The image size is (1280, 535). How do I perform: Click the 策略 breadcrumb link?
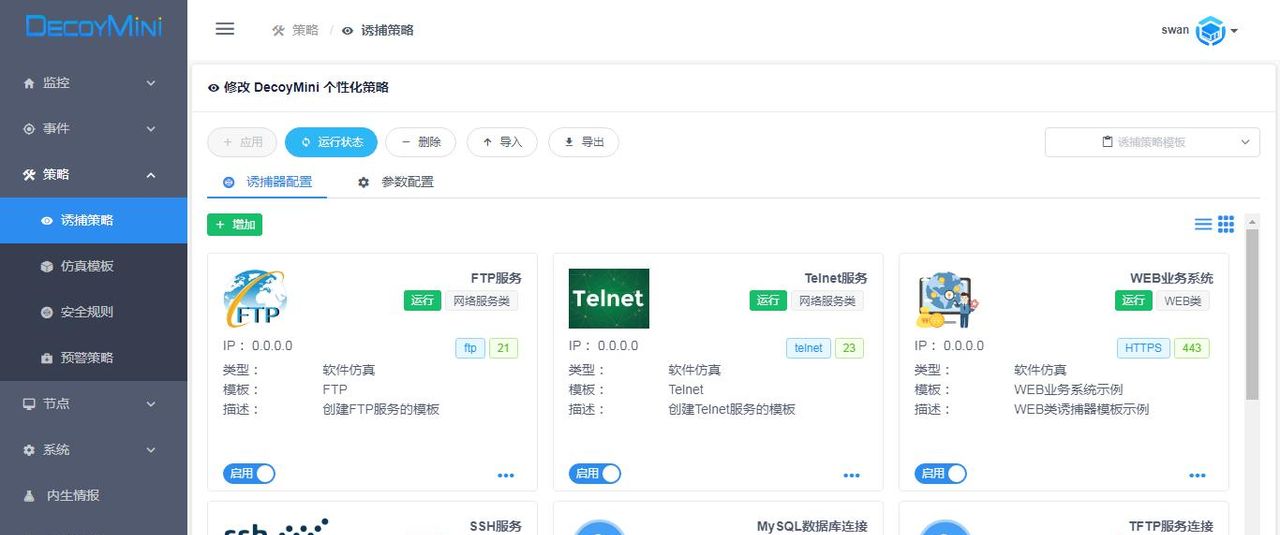(305, 30)
